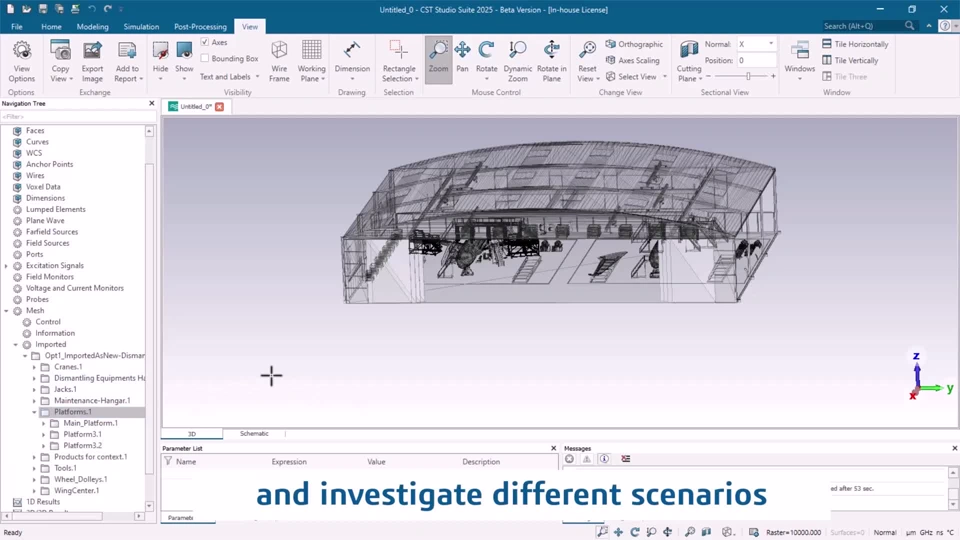Switch to the Home ribbon tab
The width and height of the screenshot is (960, 540).
pyautogui.click(x=51, y=26)
